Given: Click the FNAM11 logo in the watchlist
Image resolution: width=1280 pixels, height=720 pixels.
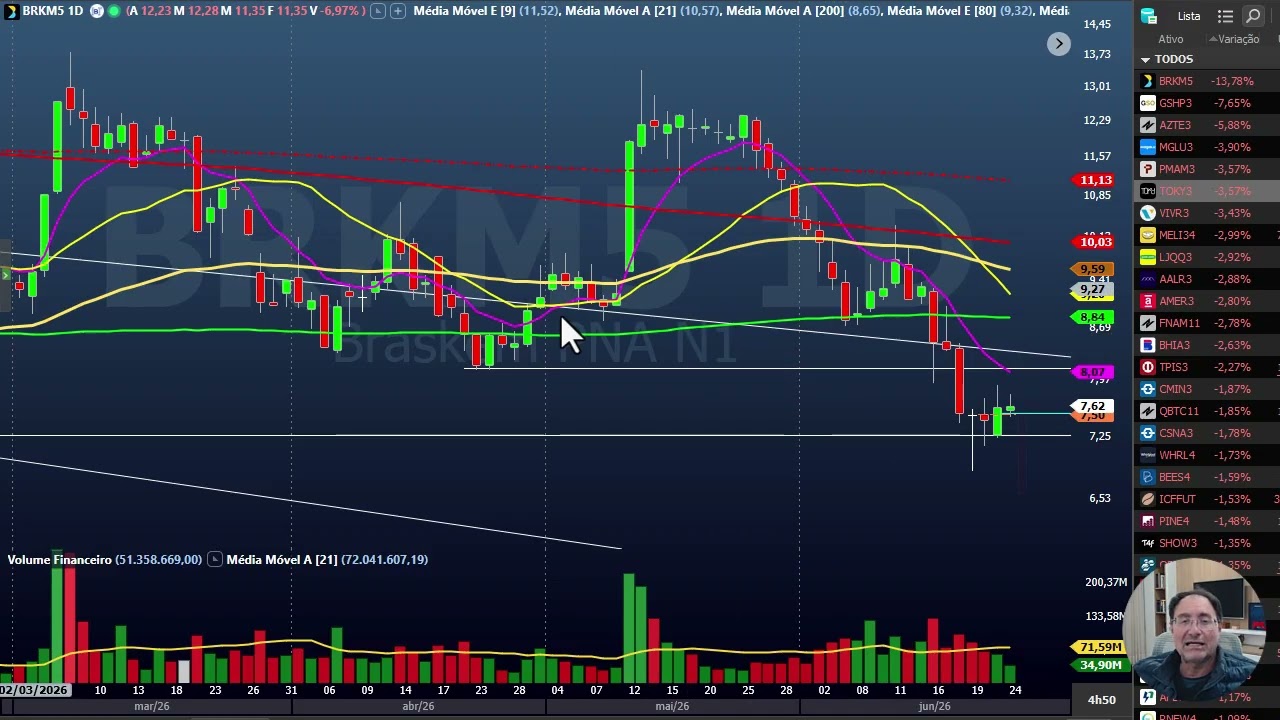Looking at the screenshot, I should pos(1148,323).
